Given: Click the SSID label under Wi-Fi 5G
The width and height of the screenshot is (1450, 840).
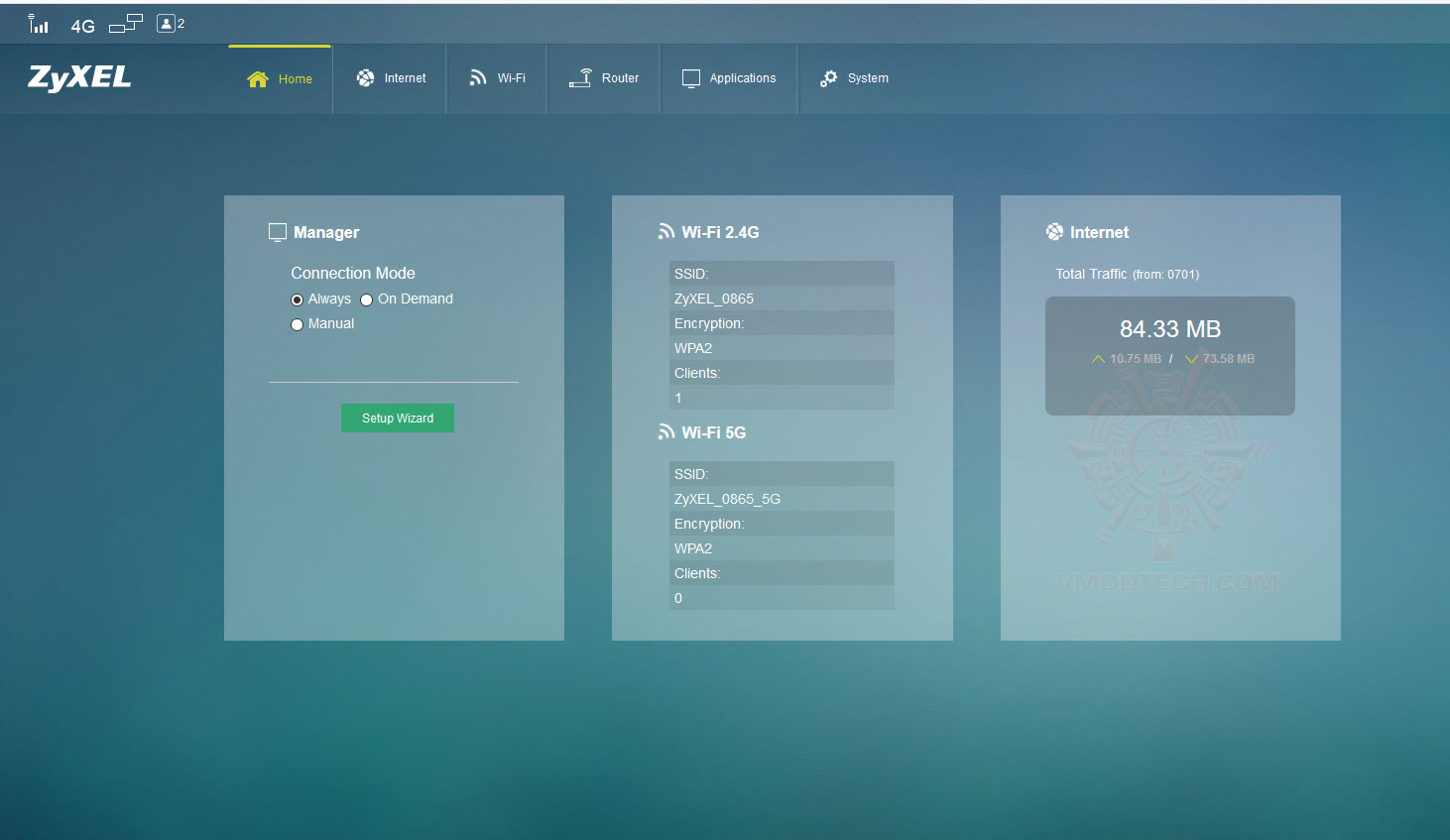Looking at the screenshot, I should tap(691, 474).
